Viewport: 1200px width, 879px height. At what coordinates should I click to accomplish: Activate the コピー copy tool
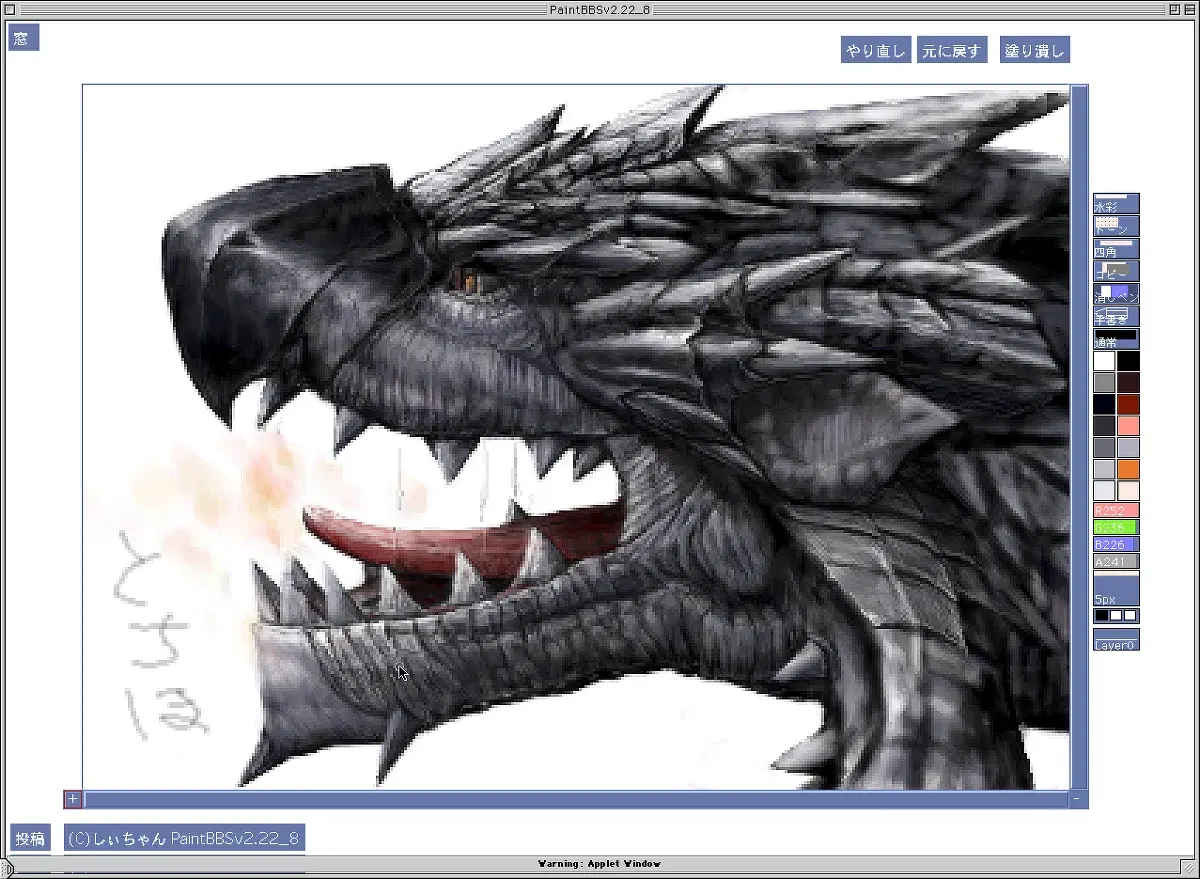click(1116, 271)
